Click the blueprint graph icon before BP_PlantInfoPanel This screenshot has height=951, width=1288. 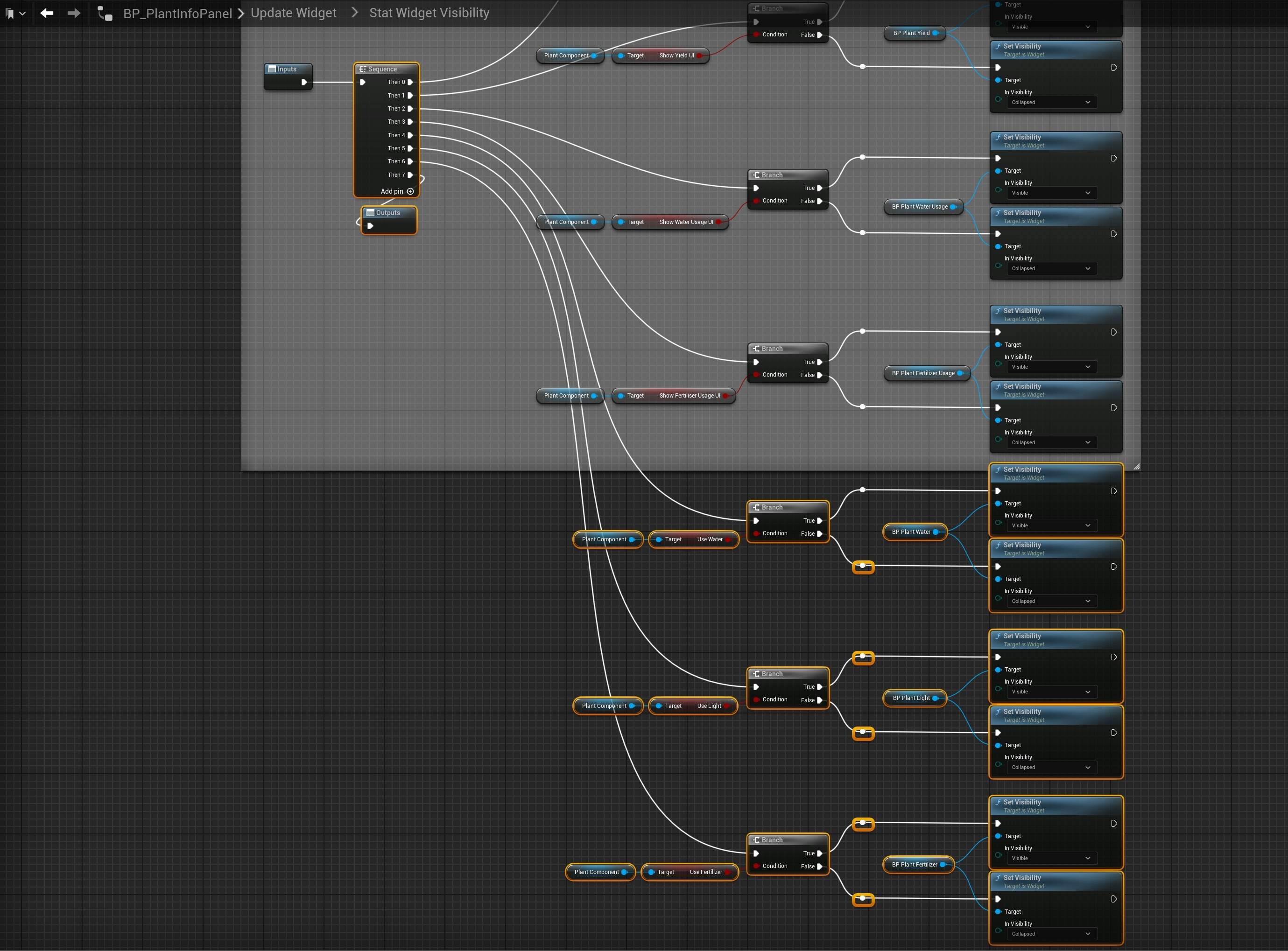point(105,13)
